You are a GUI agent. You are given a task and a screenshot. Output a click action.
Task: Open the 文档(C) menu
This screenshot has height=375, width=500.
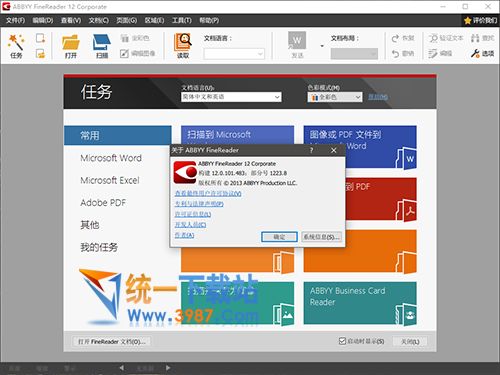99,20
